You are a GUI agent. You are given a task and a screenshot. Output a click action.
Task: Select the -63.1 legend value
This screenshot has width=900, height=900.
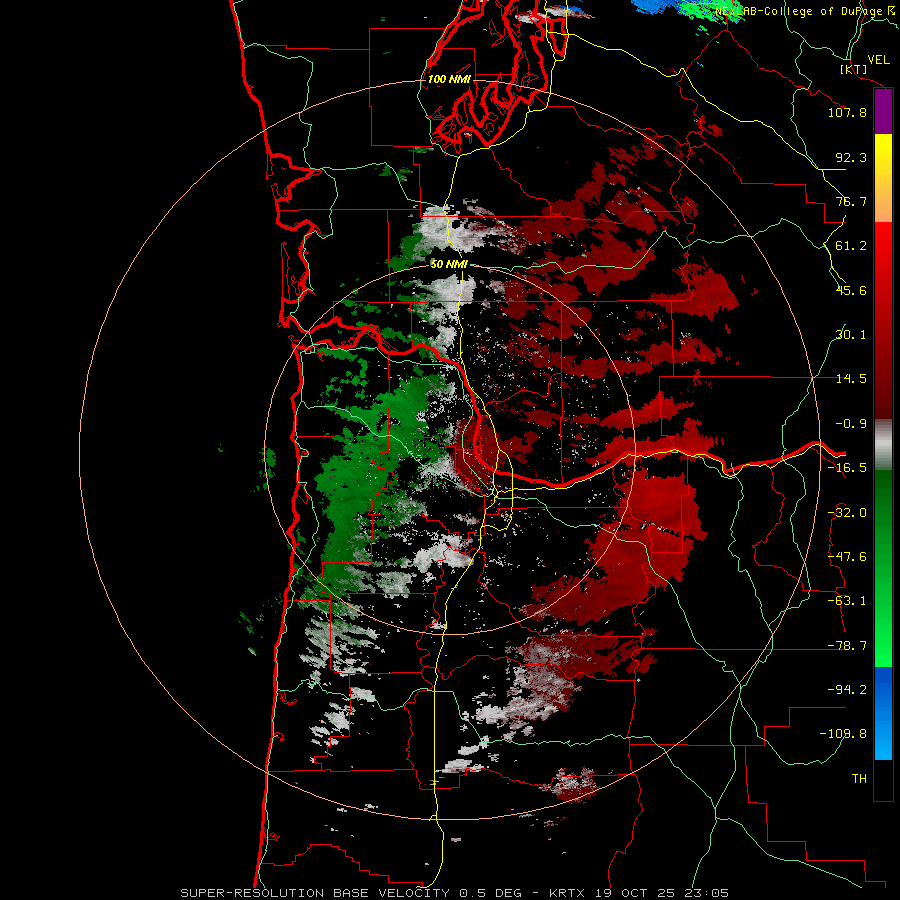847,601
